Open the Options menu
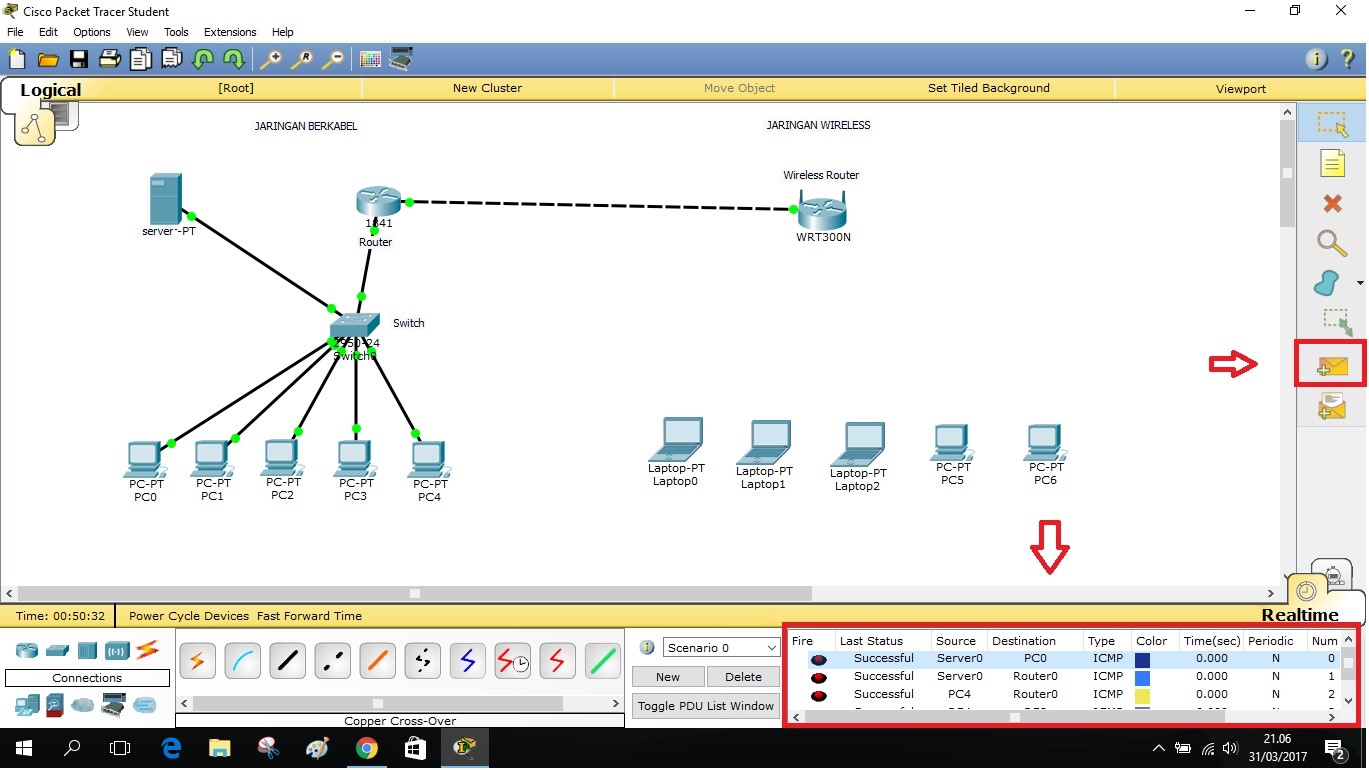The image size is (1369, 770). 92,32
